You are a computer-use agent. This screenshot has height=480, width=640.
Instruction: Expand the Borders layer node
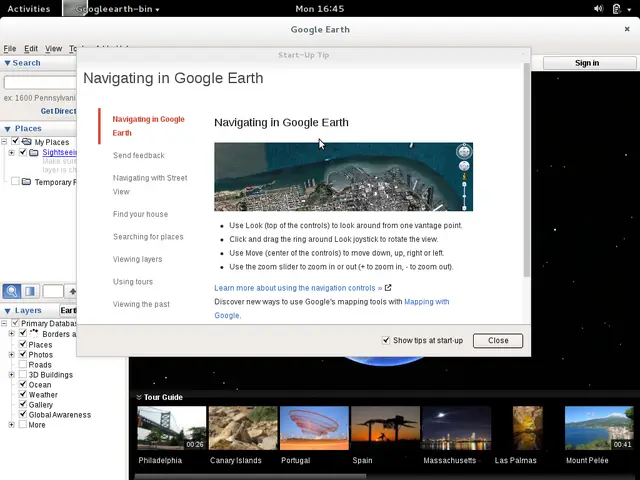(x=11, y=333)
